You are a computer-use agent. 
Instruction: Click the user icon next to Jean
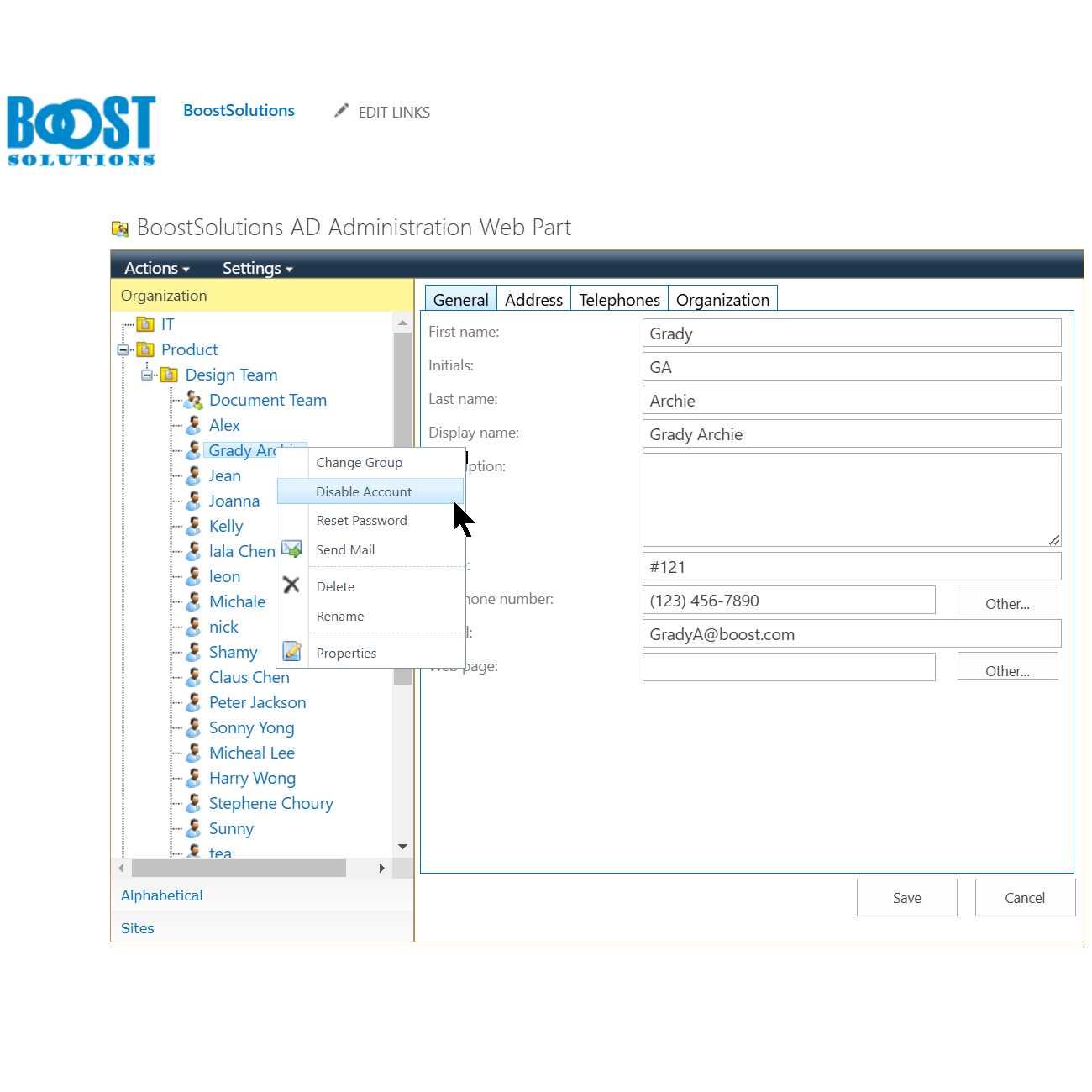pyautogui.click(x=193, y=475)
